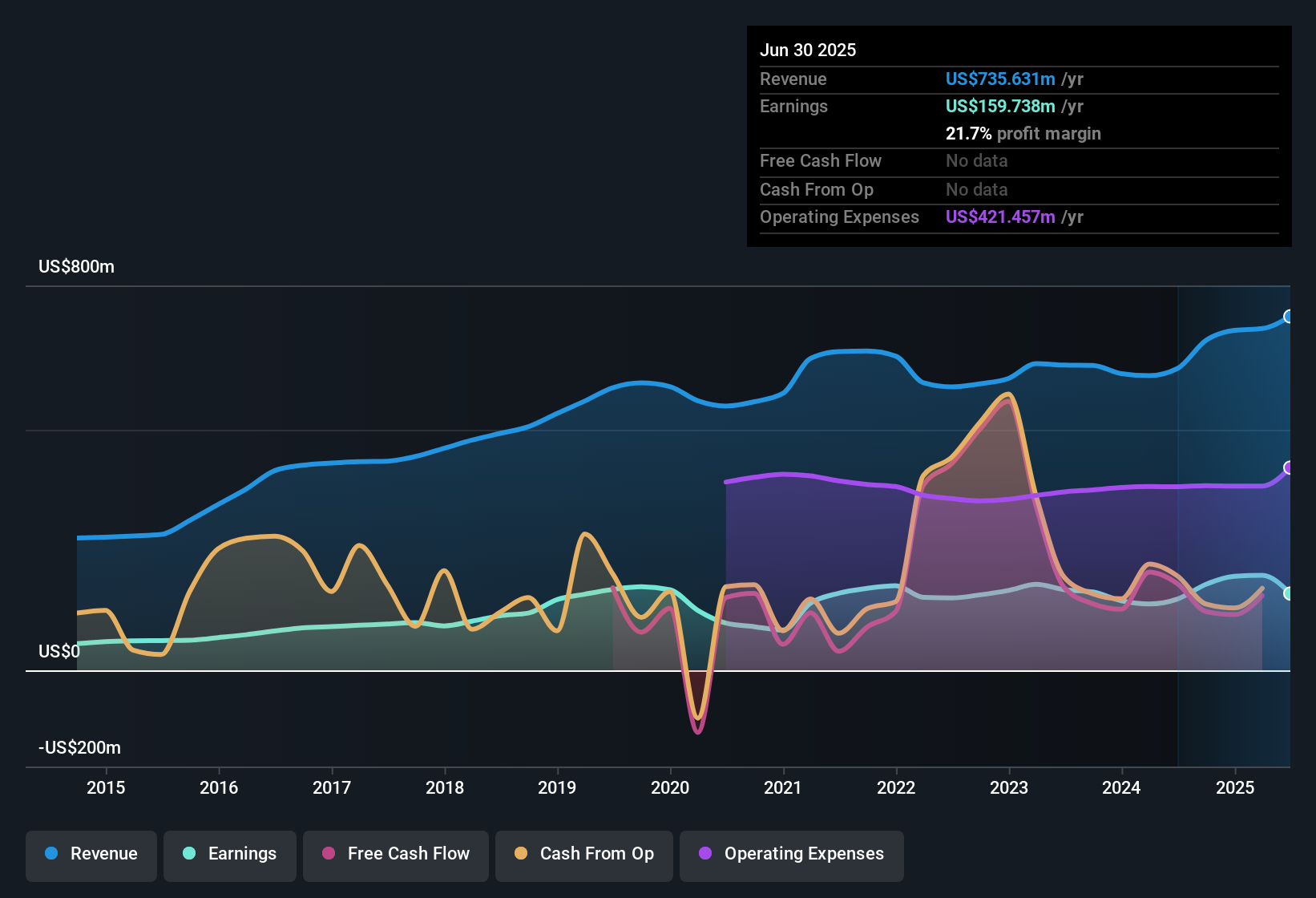Click the Cash From Op tooltip row label

[817, 189]
